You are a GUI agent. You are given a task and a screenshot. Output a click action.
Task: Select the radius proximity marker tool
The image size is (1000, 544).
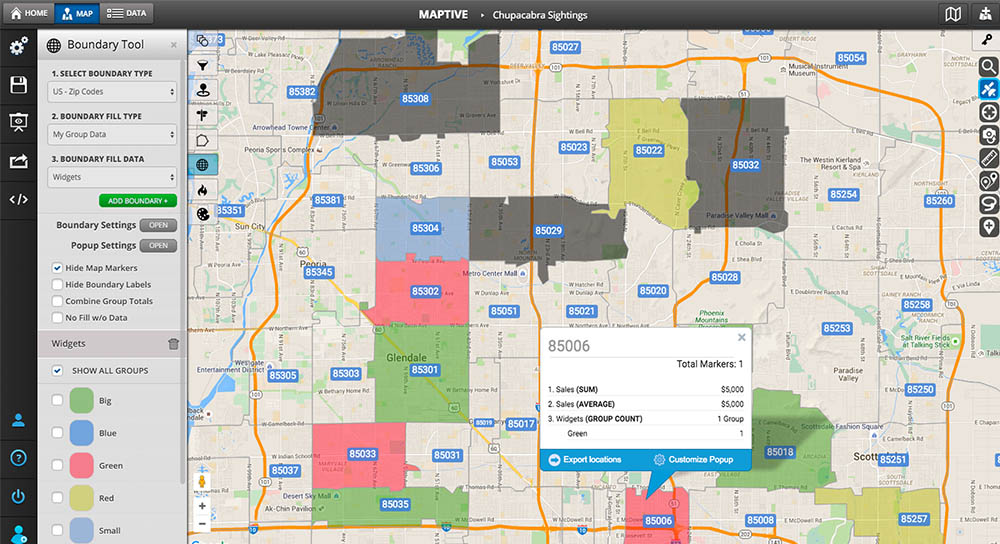coord(203,90)
